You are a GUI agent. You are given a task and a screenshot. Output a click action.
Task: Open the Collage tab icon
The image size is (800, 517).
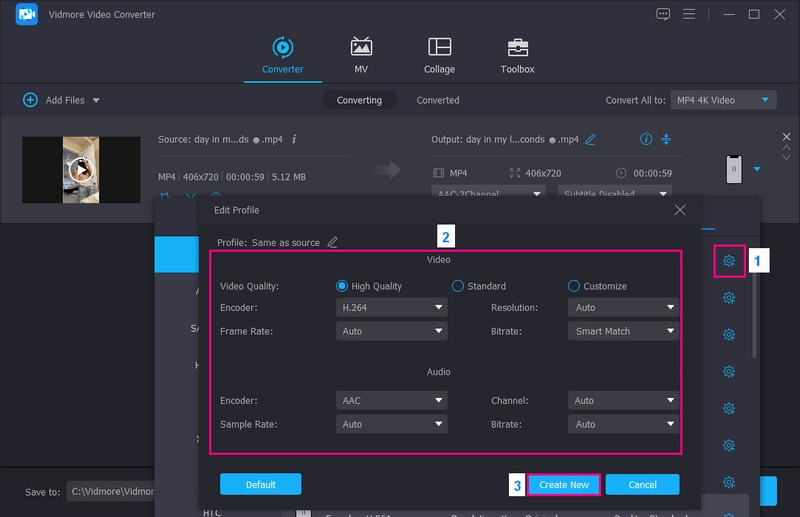439,47
